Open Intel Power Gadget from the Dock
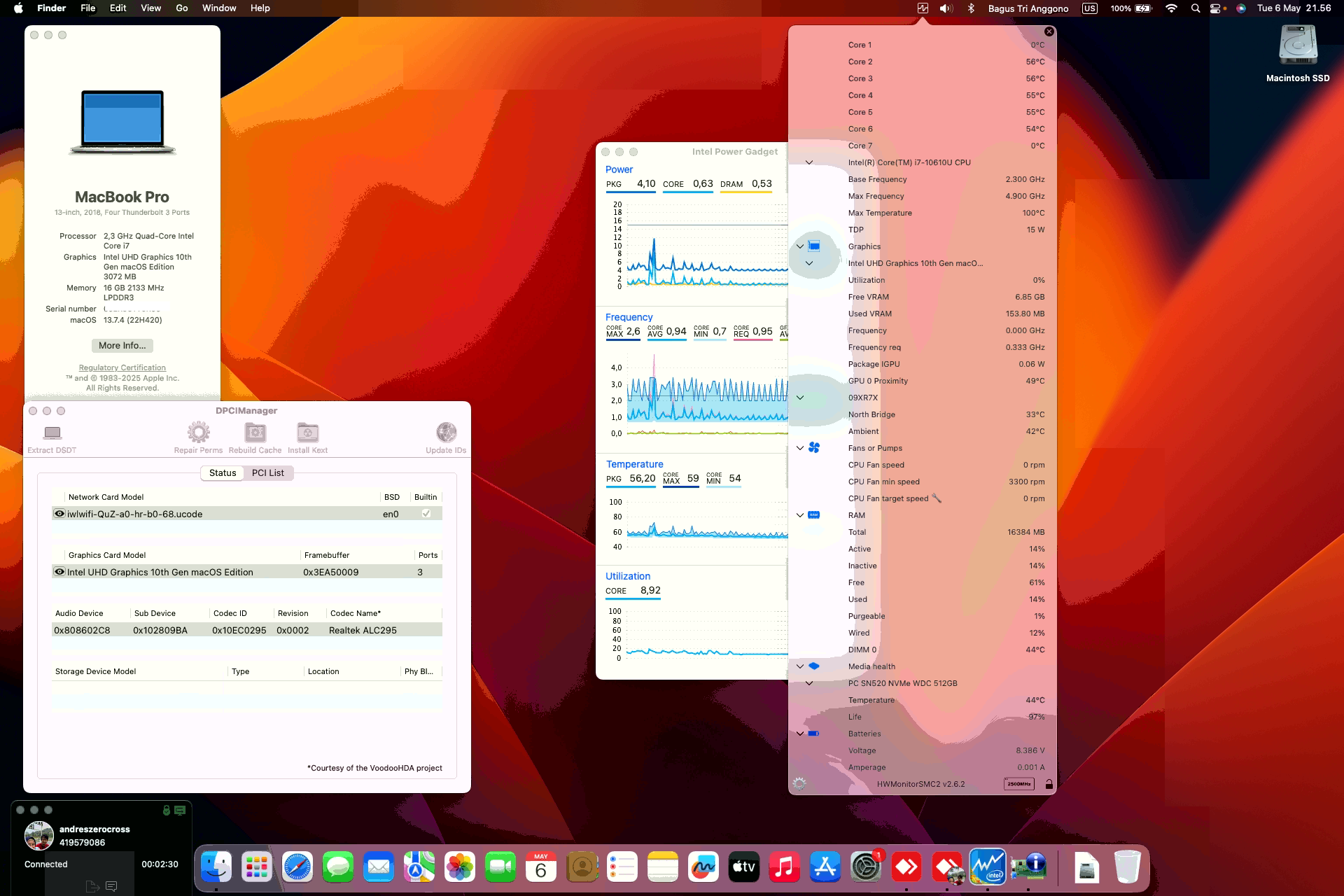Viewport: 1344px width, 896px height. (988, 867)
